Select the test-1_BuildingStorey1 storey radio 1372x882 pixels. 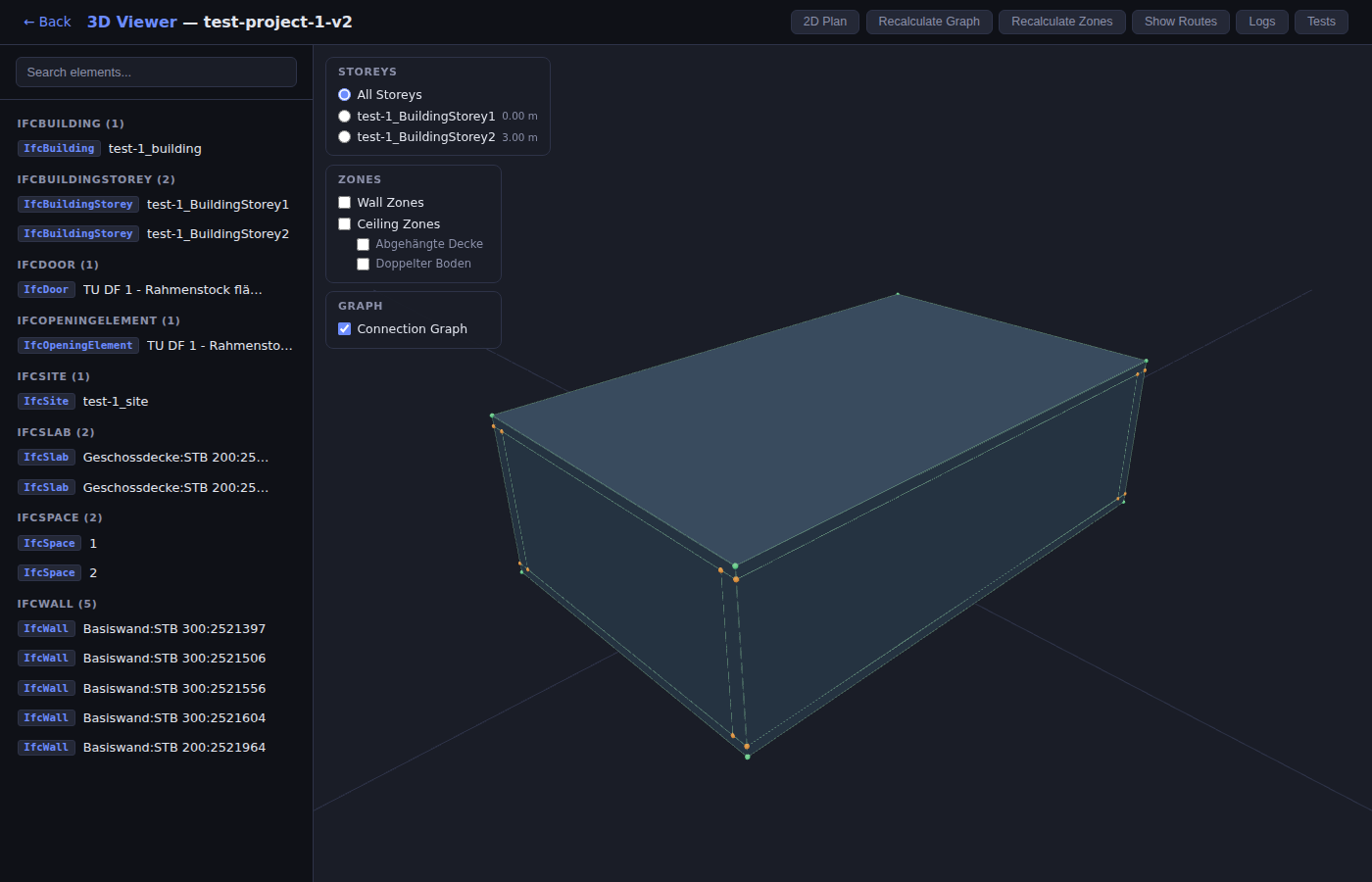(x=345, y=117)
